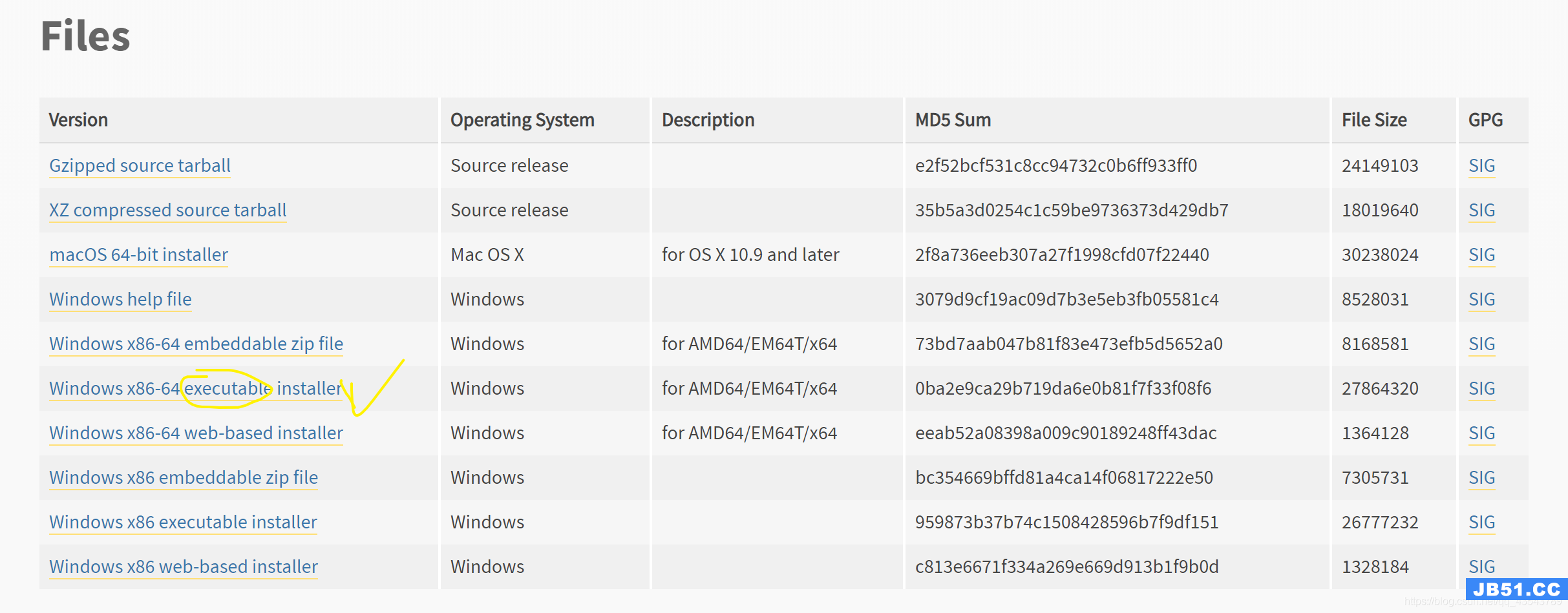Click file size 1364128
This screenshot has width=1568, height=613.
pyautogui.click(x=1375, y=433)
